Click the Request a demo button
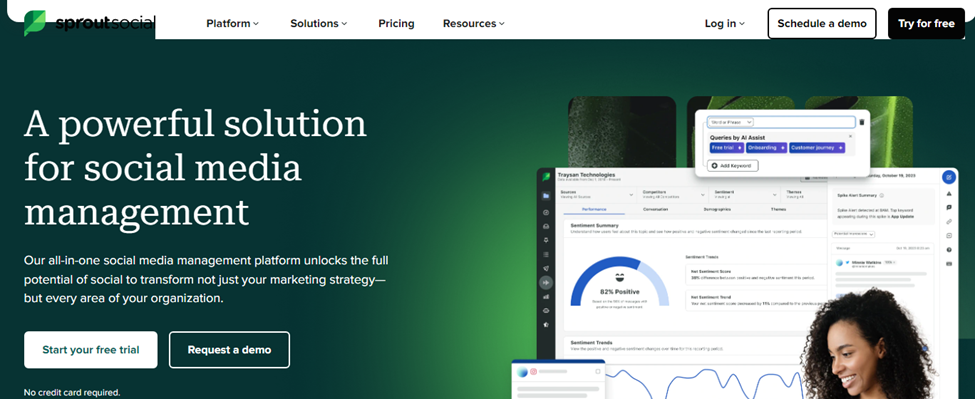This screenshot has height=399, width=975. tap(229, 350)
